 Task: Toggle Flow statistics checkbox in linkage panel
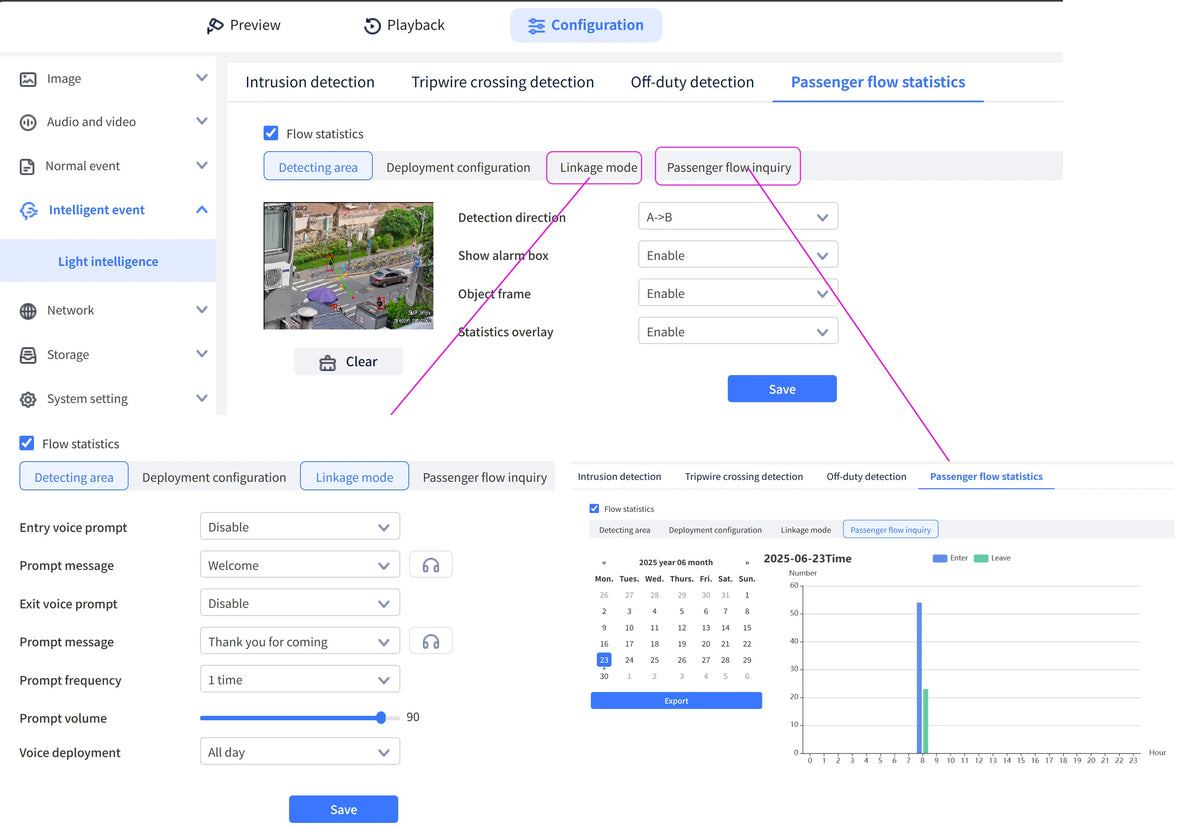(x=27, y=443)
